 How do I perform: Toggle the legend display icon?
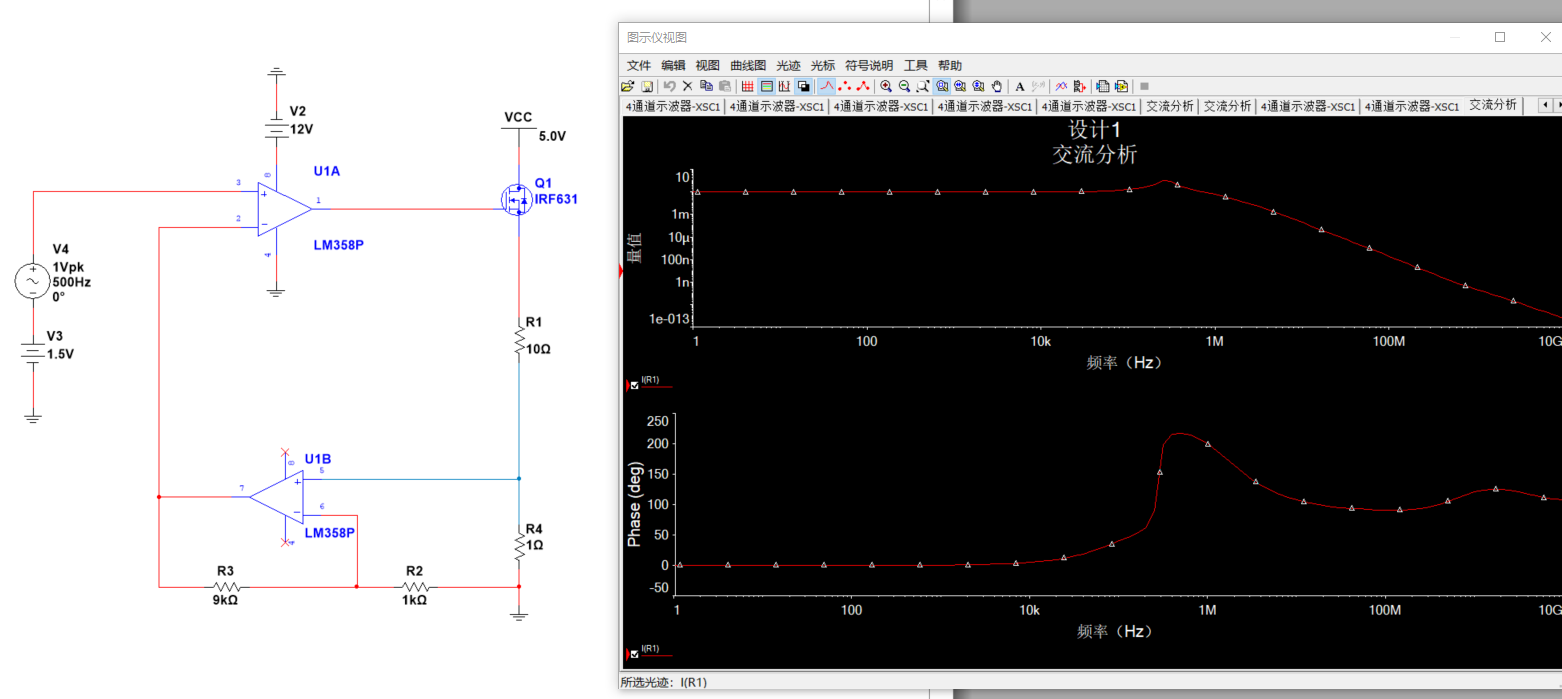tap(767, 86)
